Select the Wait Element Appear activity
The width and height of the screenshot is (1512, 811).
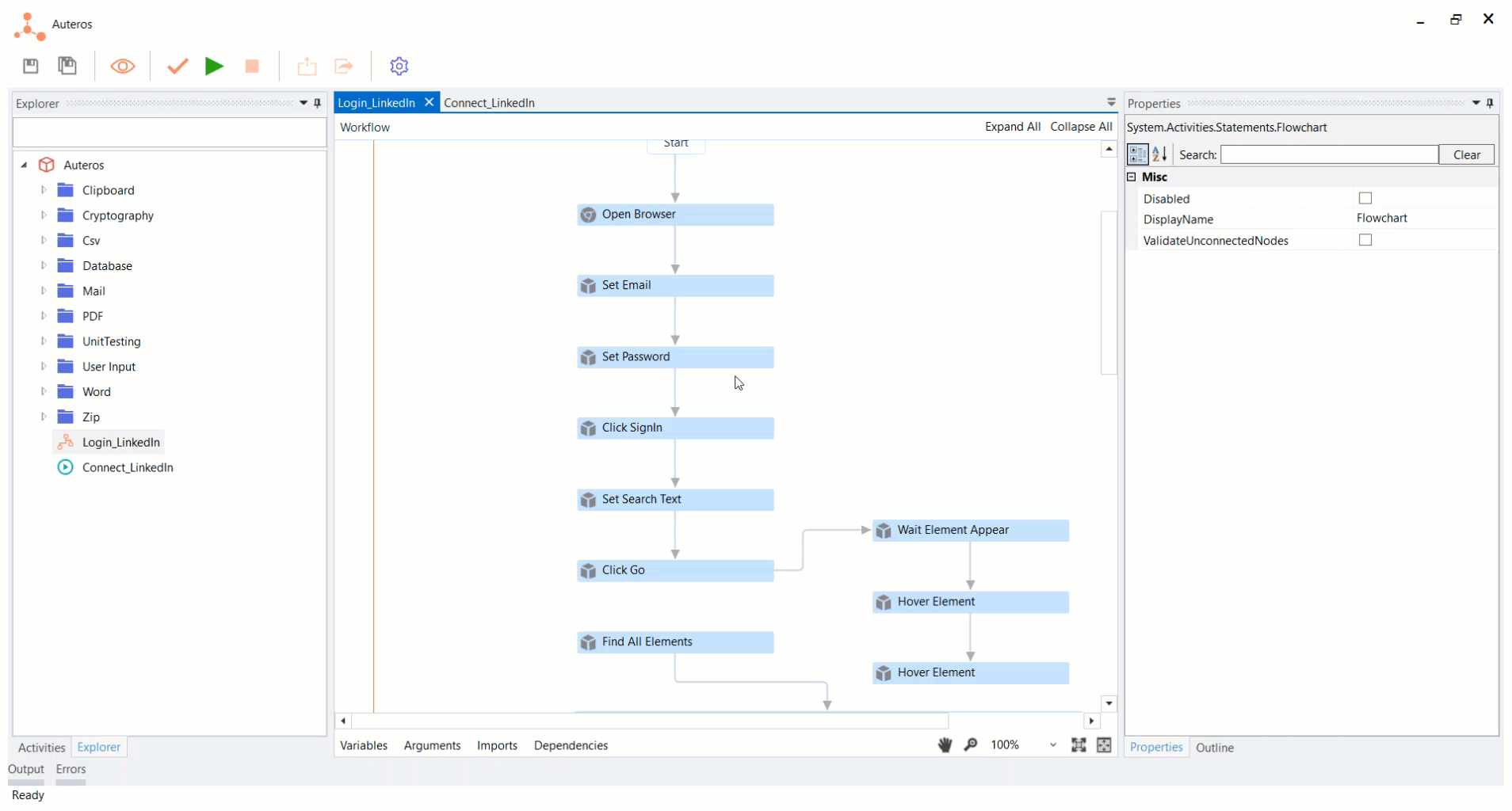pyautogui.click(x=971, y=531)
